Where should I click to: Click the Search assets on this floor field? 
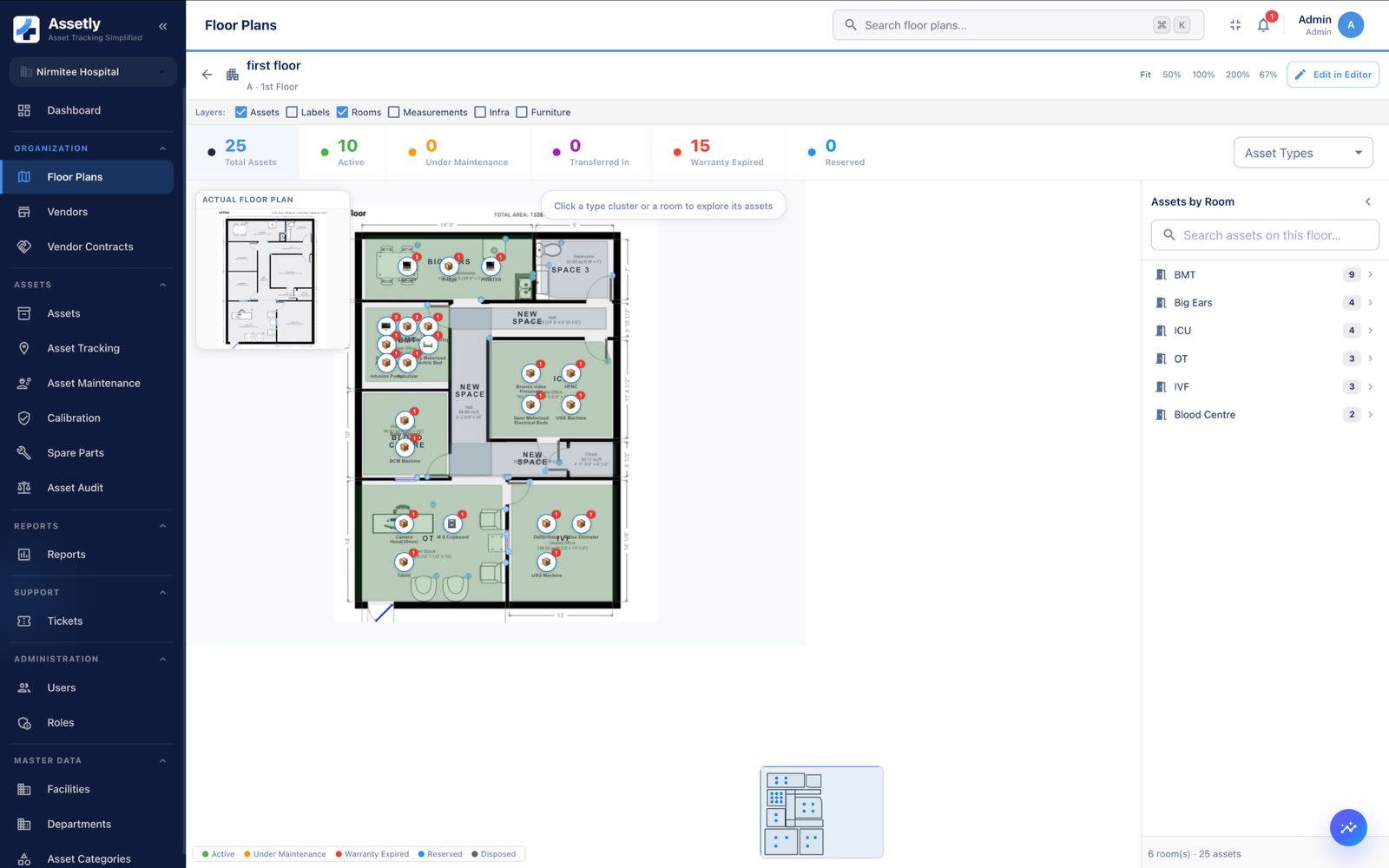1265,235
